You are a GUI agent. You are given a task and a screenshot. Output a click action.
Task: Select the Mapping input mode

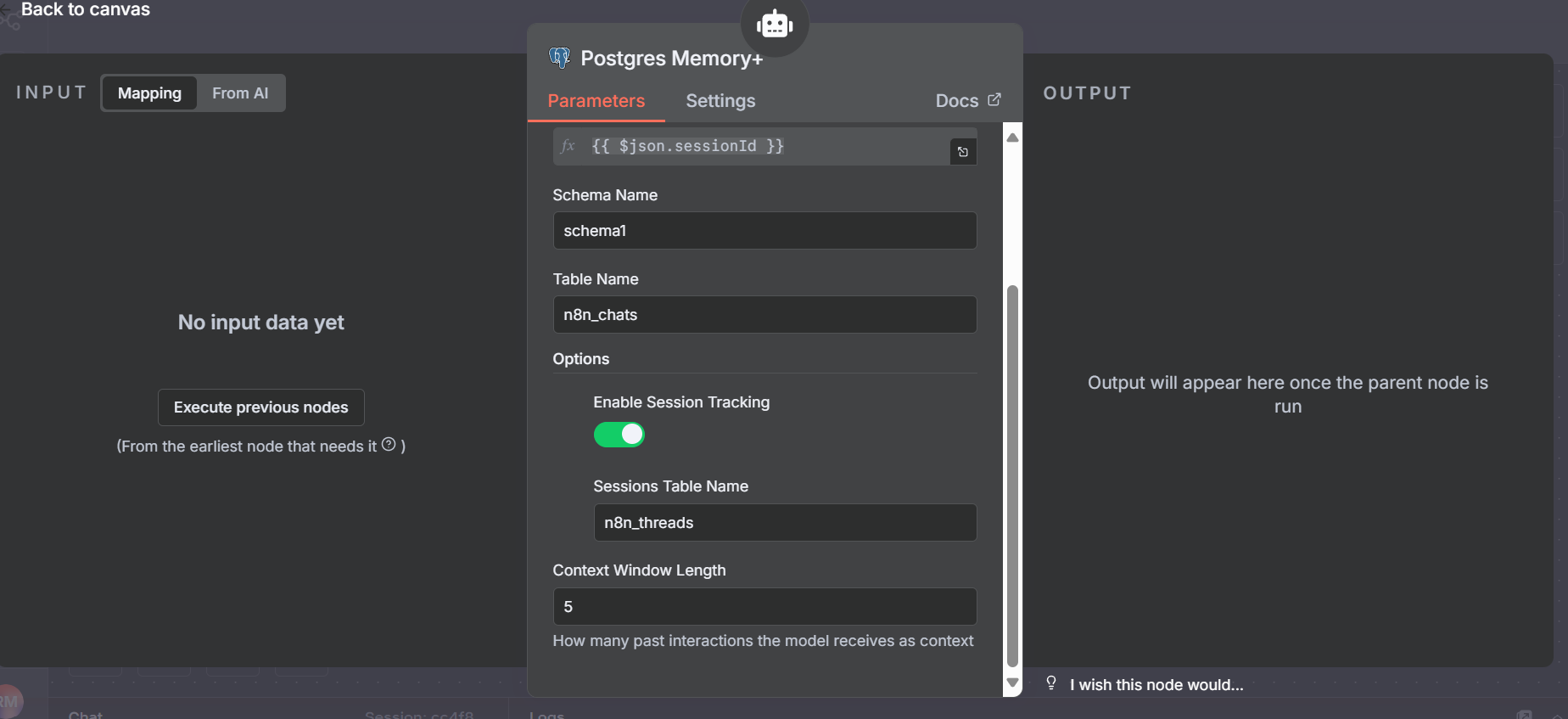click(149, 93)
